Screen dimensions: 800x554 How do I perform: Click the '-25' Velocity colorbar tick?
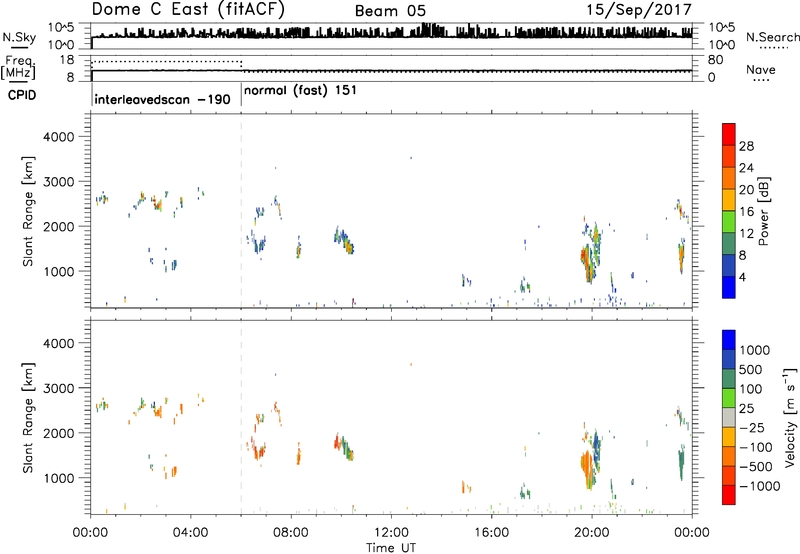[751, 427]
